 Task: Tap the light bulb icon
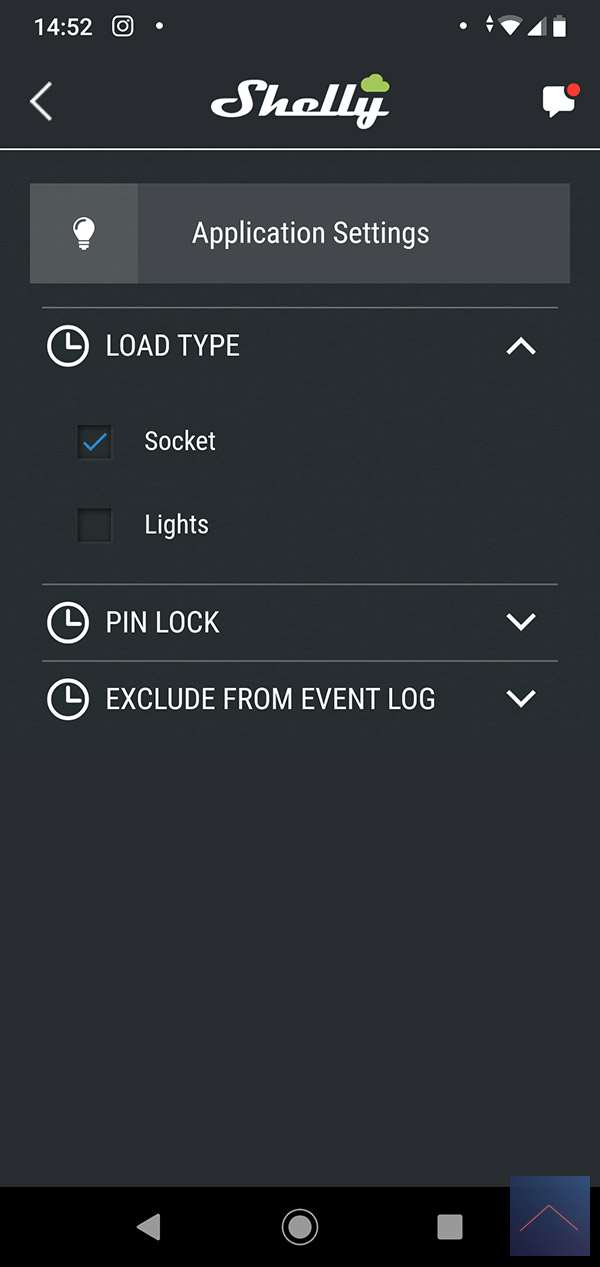tap(84, 233)
